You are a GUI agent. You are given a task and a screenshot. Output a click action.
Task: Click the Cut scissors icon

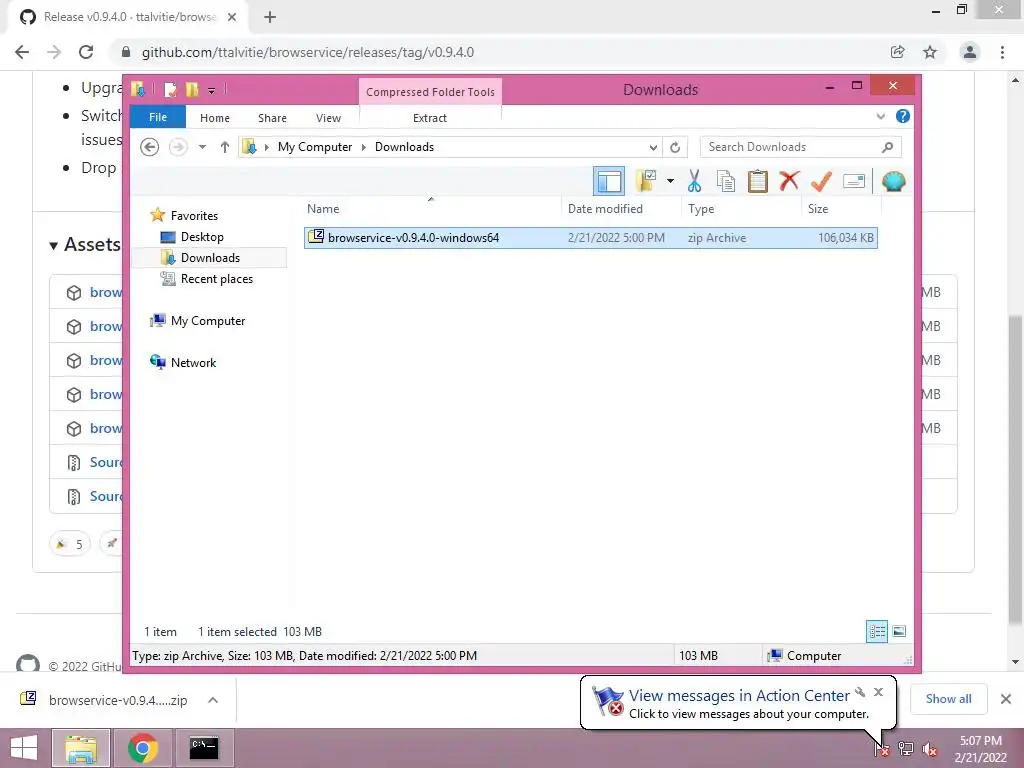tap(694, 181)
